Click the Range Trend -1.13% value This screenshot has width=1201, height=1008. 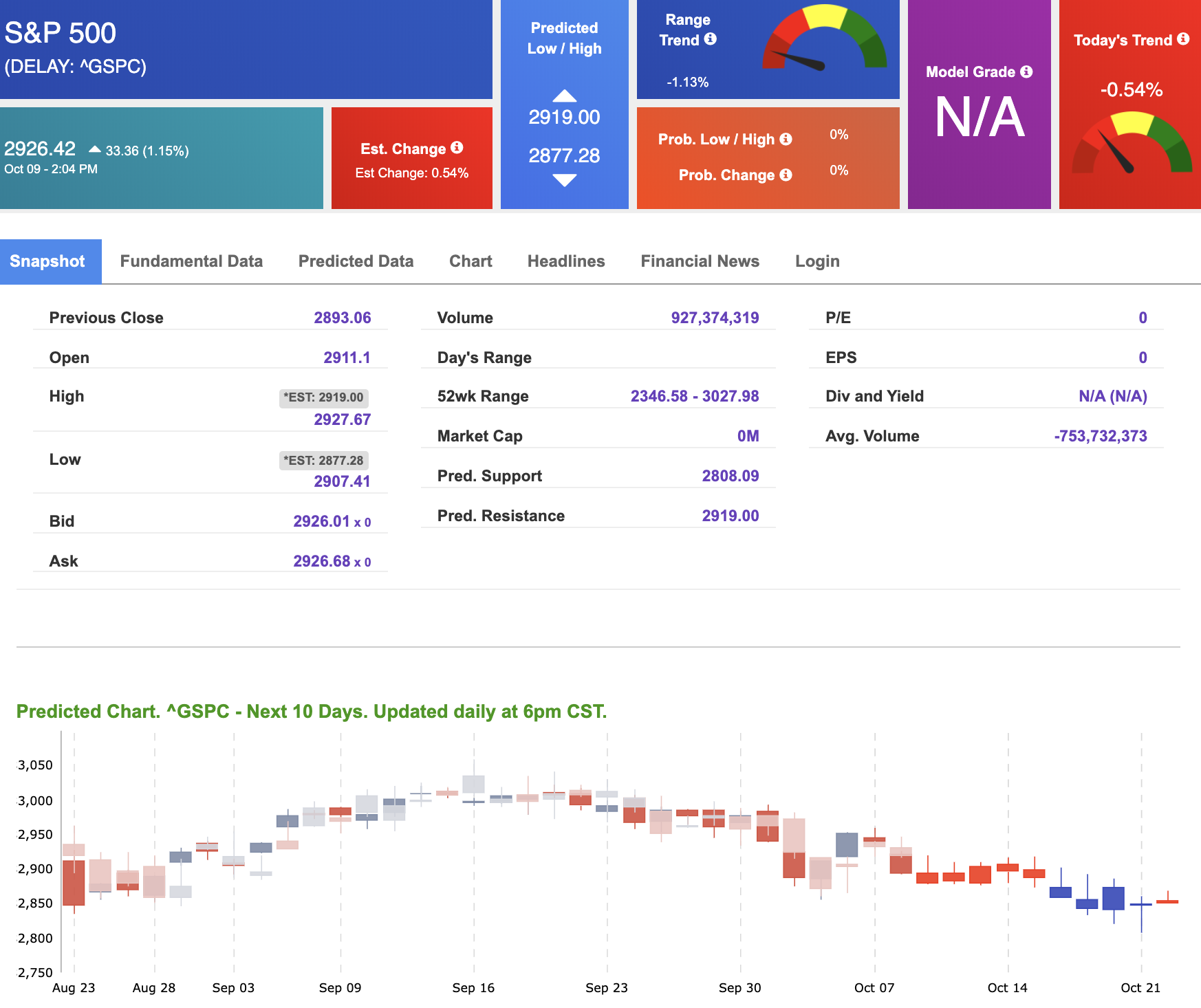pyautogui.click(x=687, y=83)
